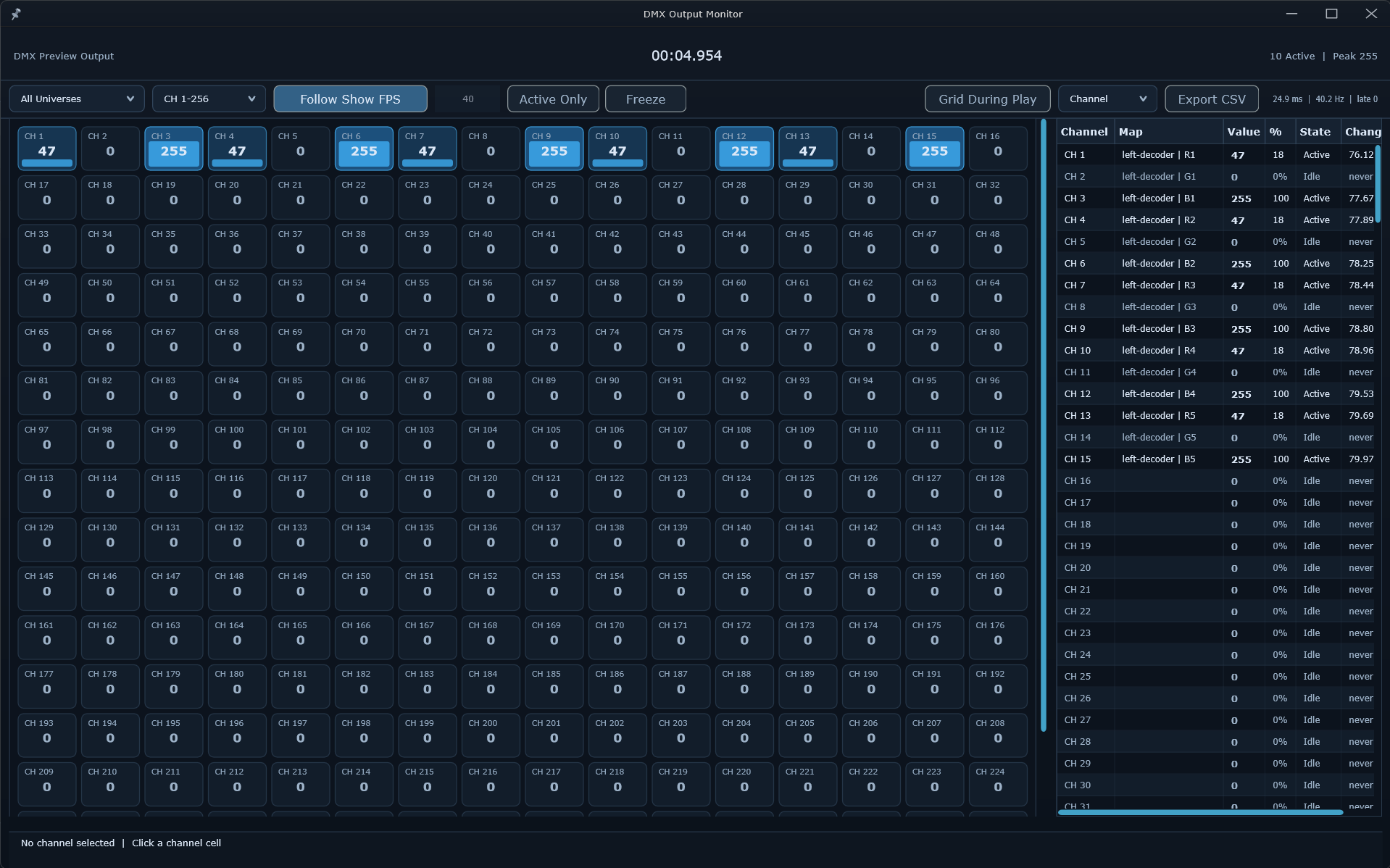This screenshot has width=1390, height=868.
Task: Open the Channel sort dropdown
Action: pyautogui.click(x=1107, y=99)
